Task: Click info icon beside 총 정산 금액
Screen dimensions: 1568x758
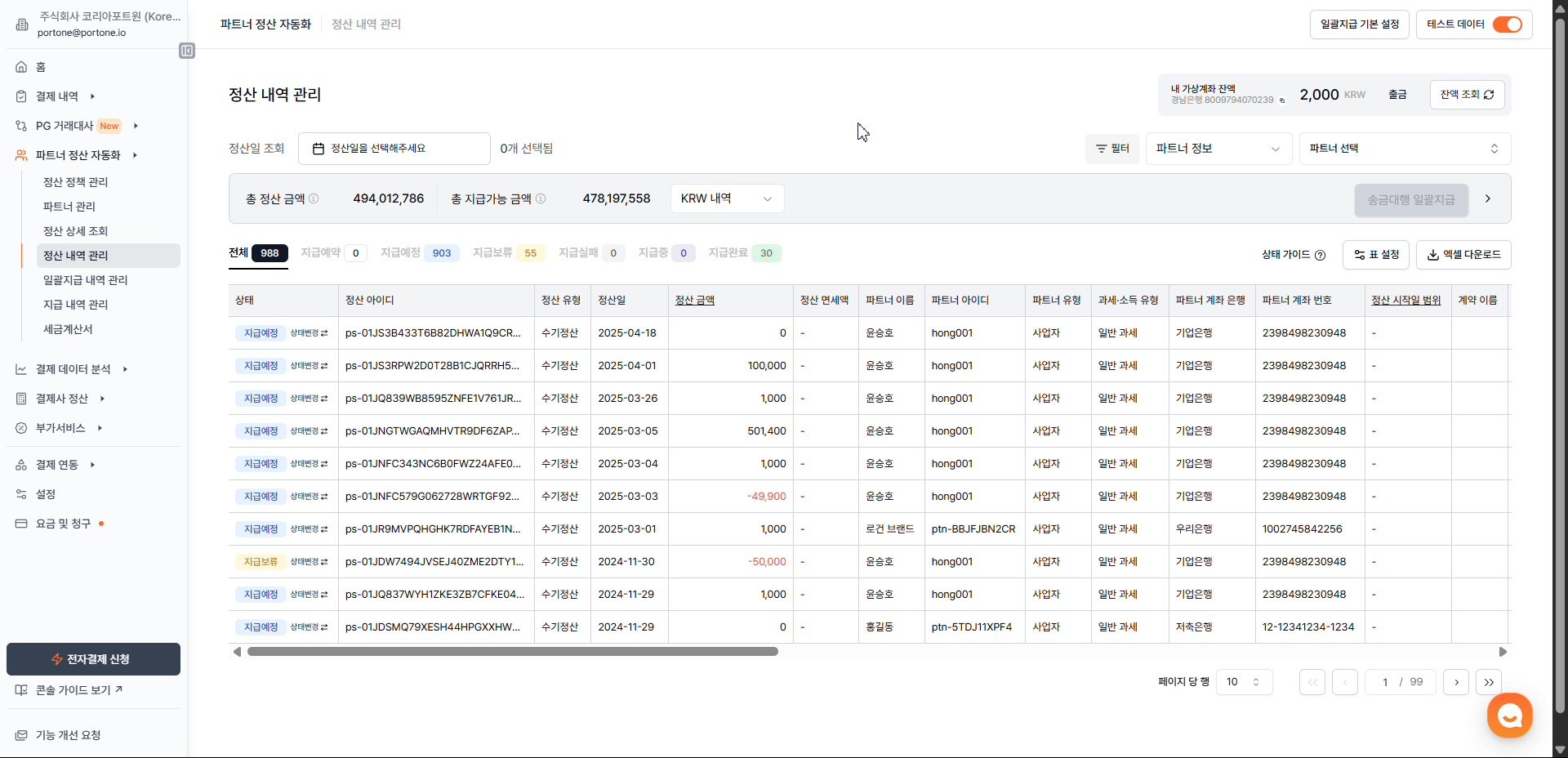Action: coord(314,198)
